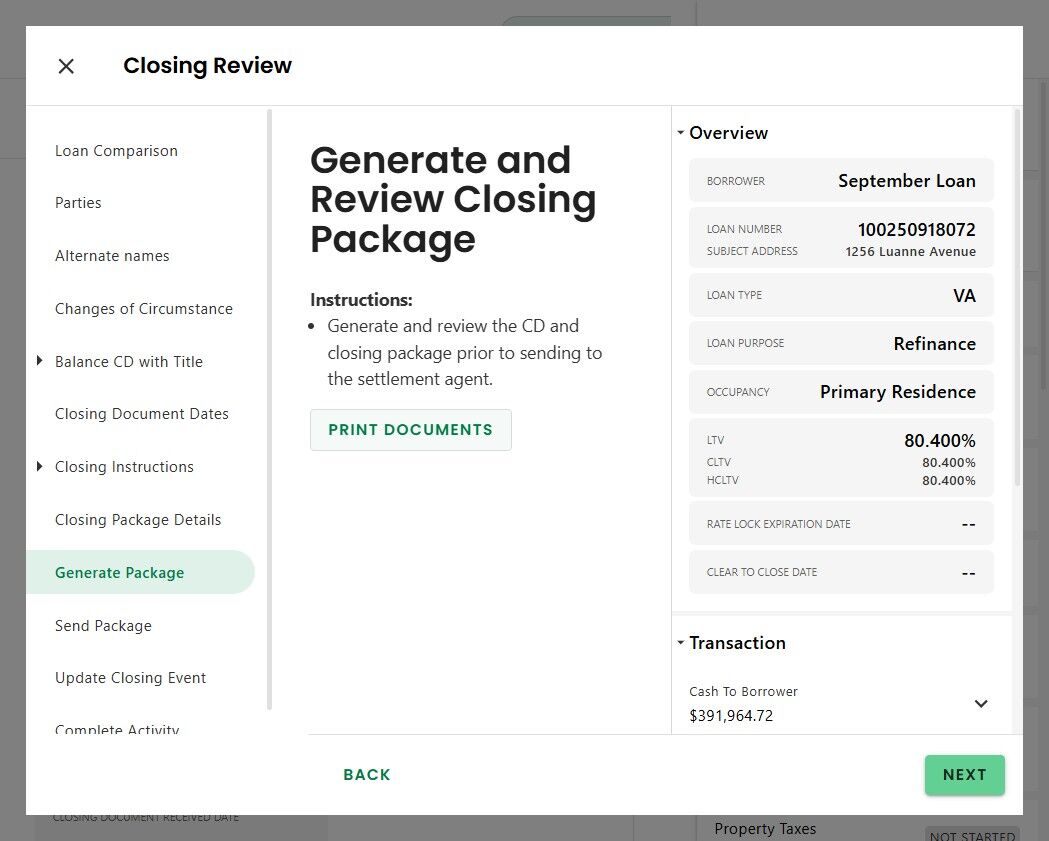Click the Next button
1049x841 pixels.
coord(964,775)
